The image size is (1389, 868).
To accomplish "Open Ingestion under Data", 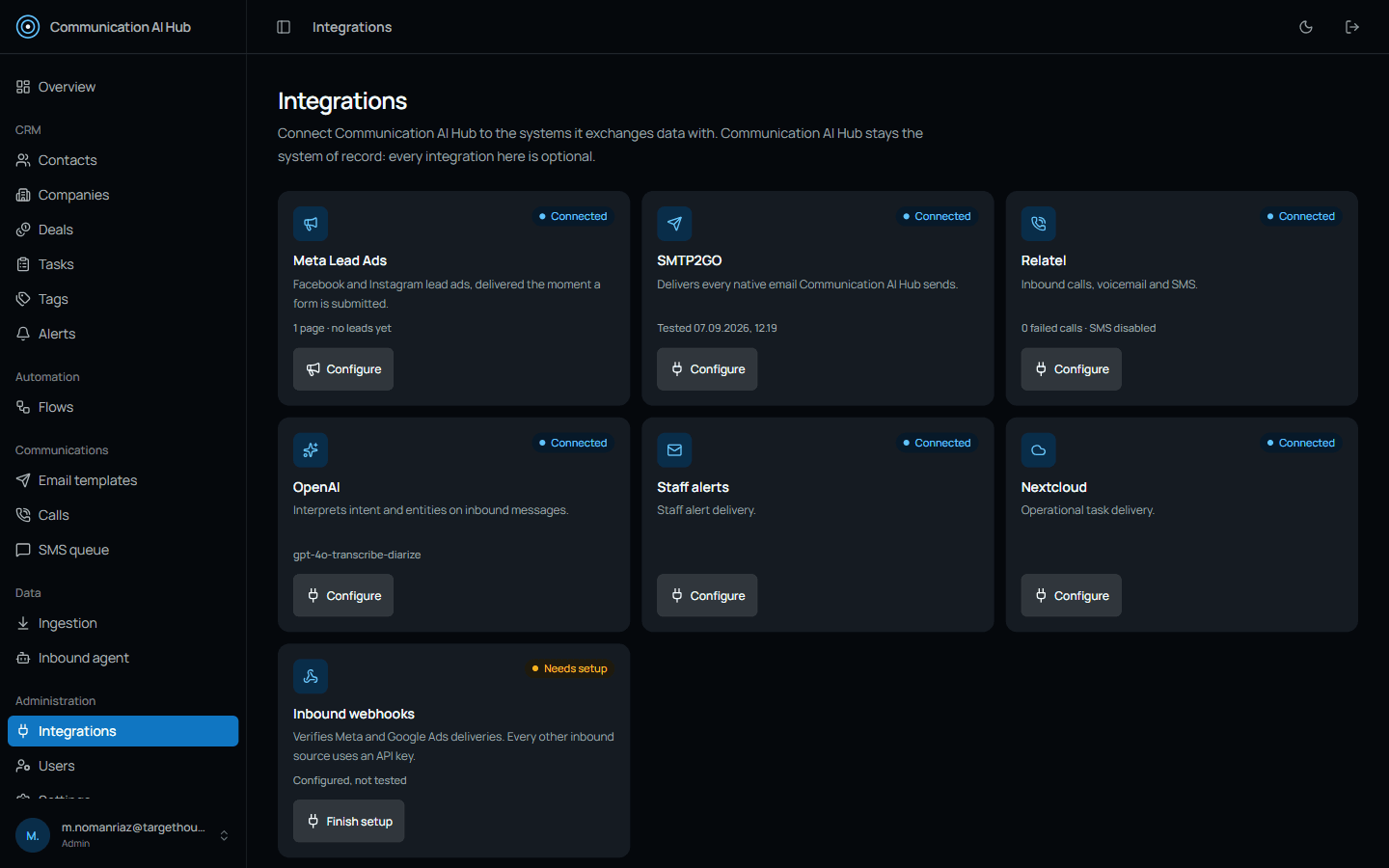I will 123,623.
